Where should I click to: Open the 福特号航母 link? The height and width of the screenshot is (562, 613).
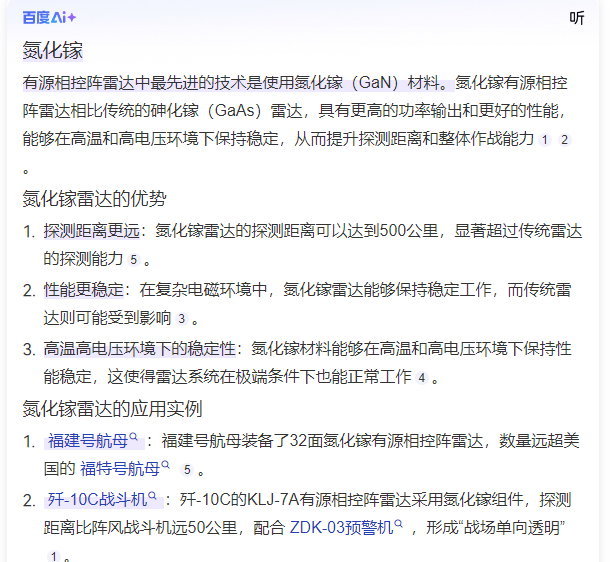click(120, 469)
